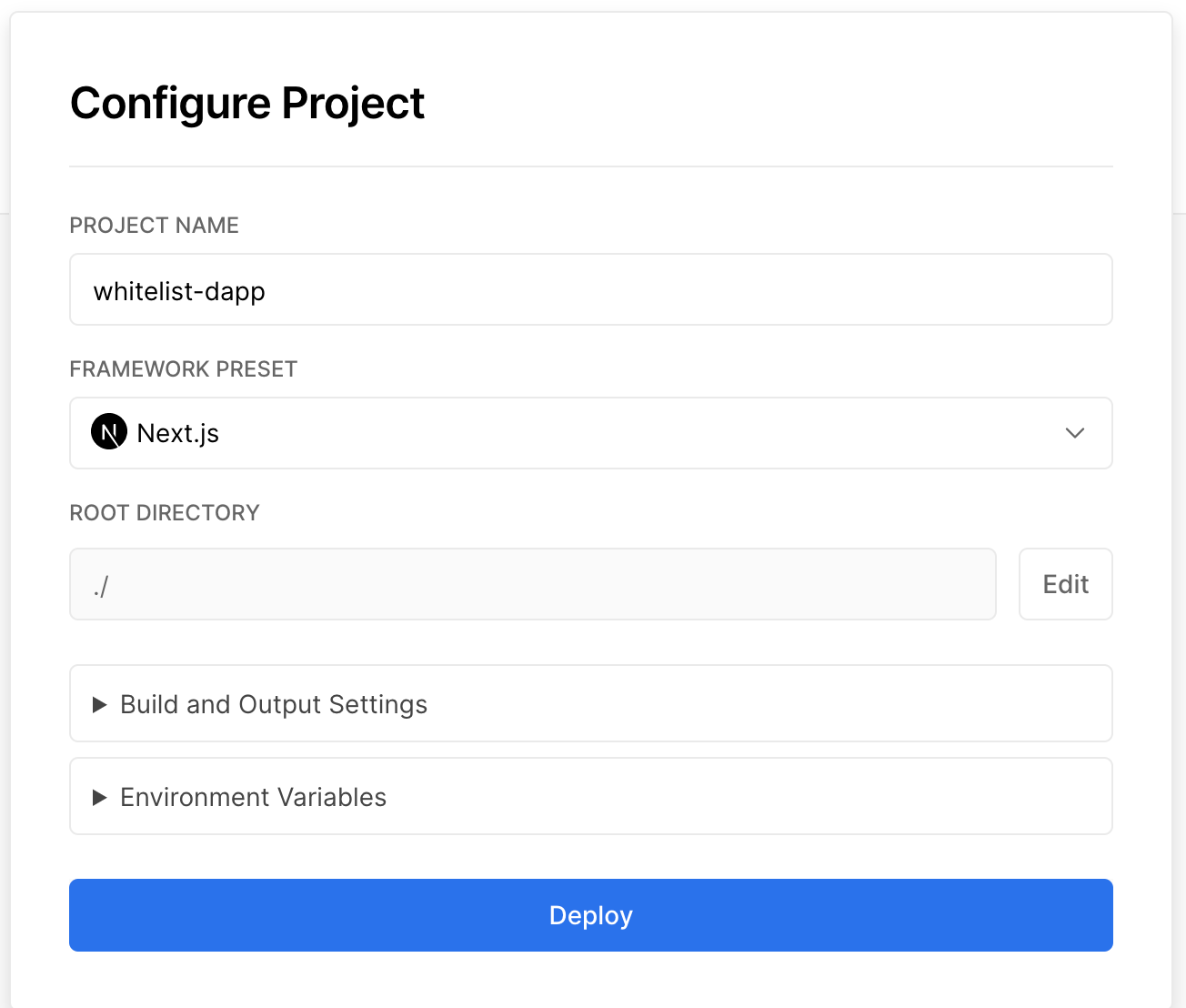Click the Root Directory path field
Viewport: 1186px width, 1008px height.
(533, 584)
